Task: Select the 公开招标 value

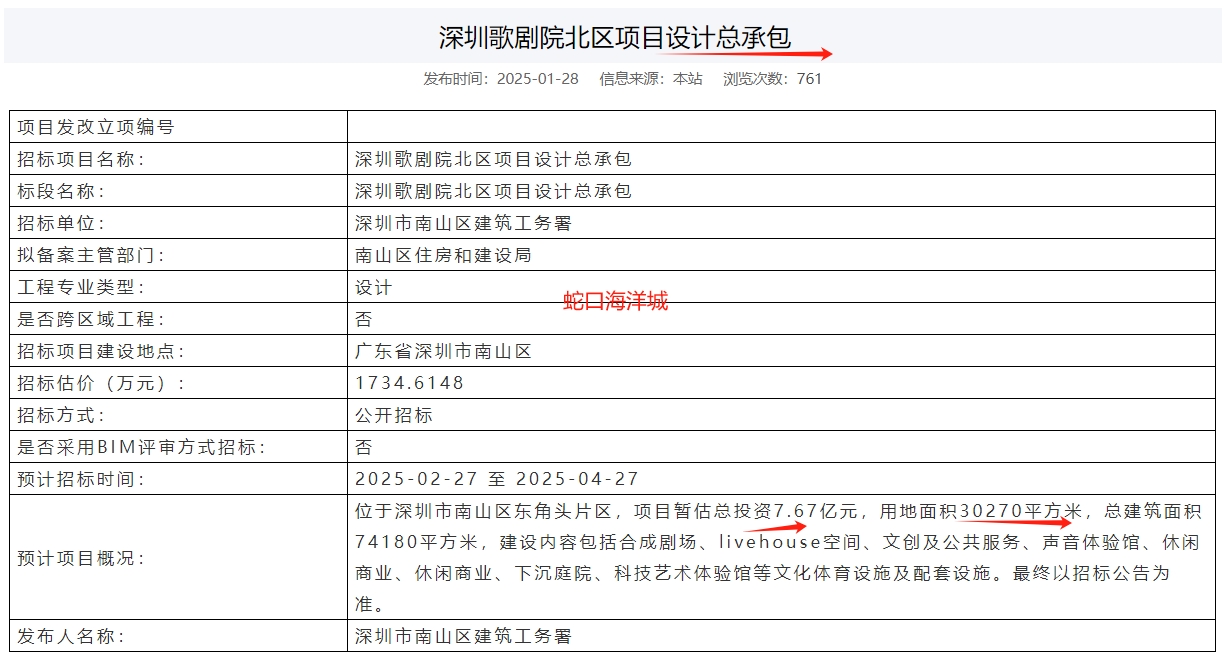Action: [x=394, y=415]
